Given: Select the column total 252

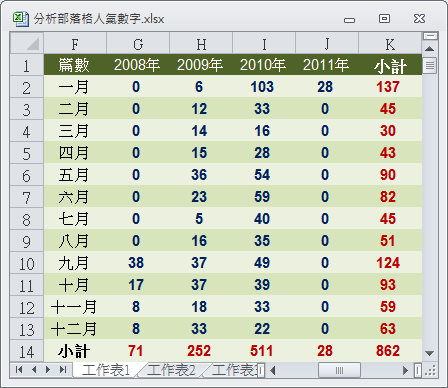Looking at the screenshot, I should 201,351.
